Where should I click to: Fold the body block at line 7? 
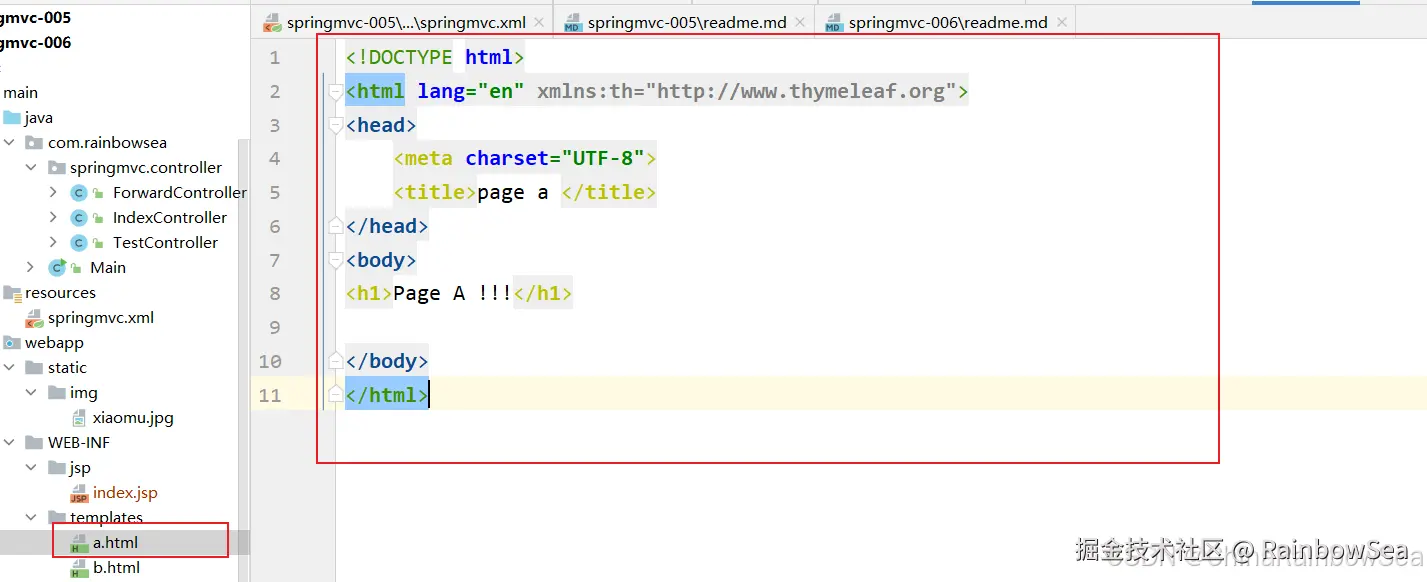336,260
